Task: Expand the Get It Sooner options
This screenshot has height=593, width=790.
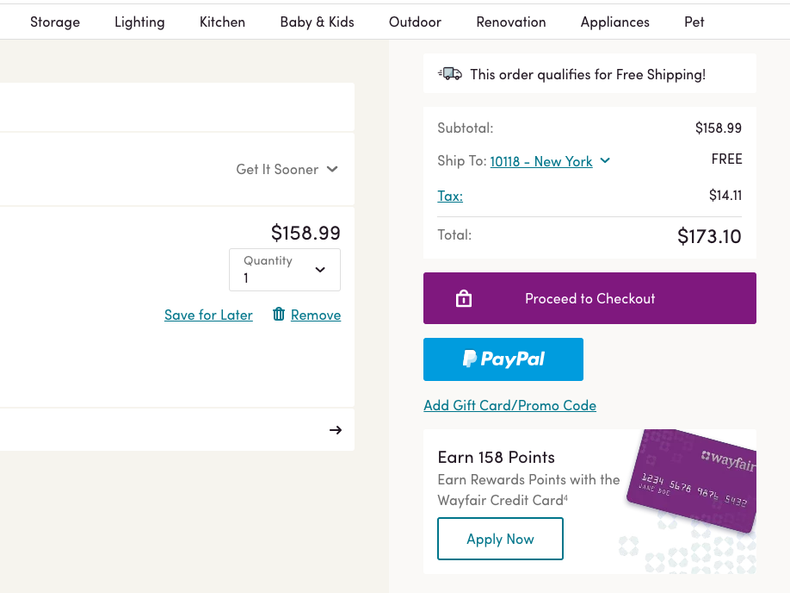Action: click(x=287, y=169)
